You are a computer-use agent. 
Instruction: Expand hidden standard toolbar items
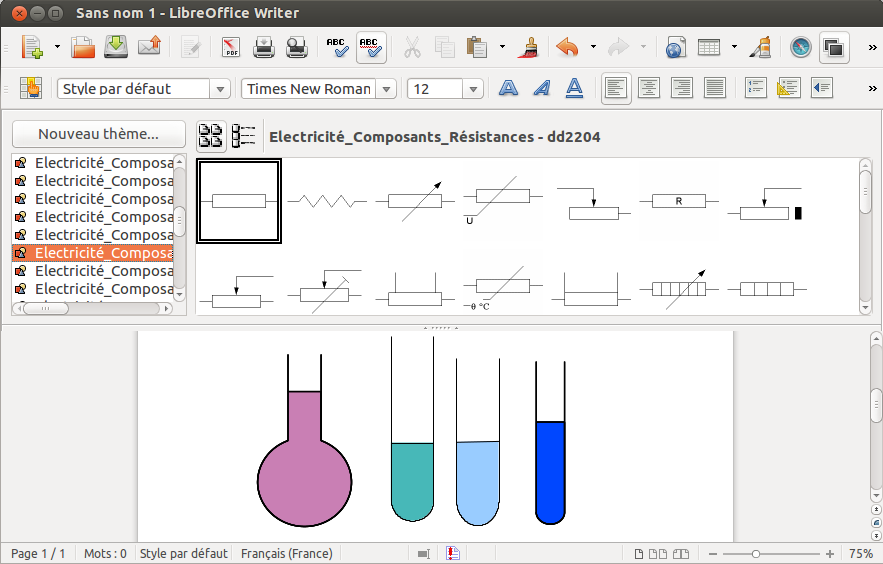pyautogui.click(x=872, y=48)
